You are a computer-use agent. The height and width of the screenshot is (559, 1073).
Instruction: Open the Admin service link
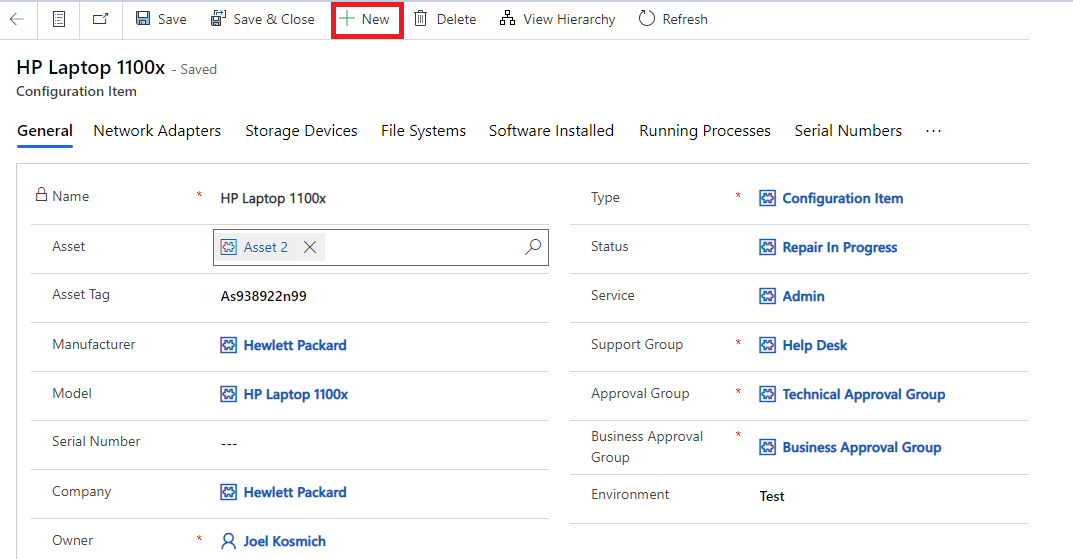(x=803, y=296)
